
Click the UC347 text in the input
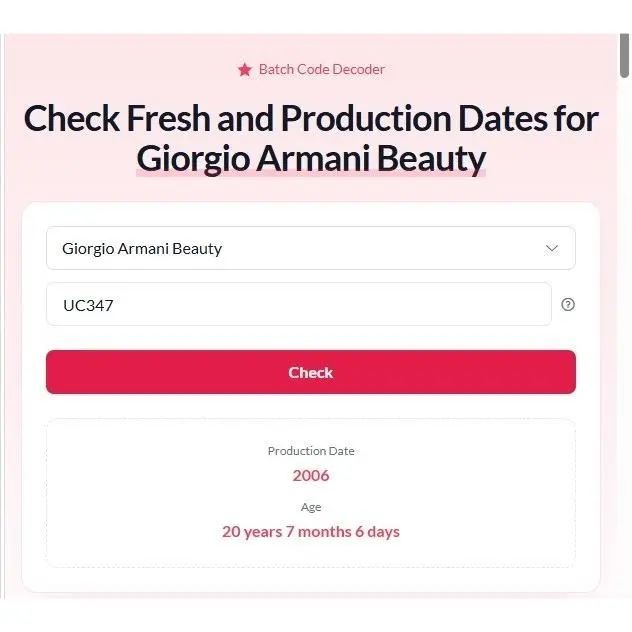(88, 305)
